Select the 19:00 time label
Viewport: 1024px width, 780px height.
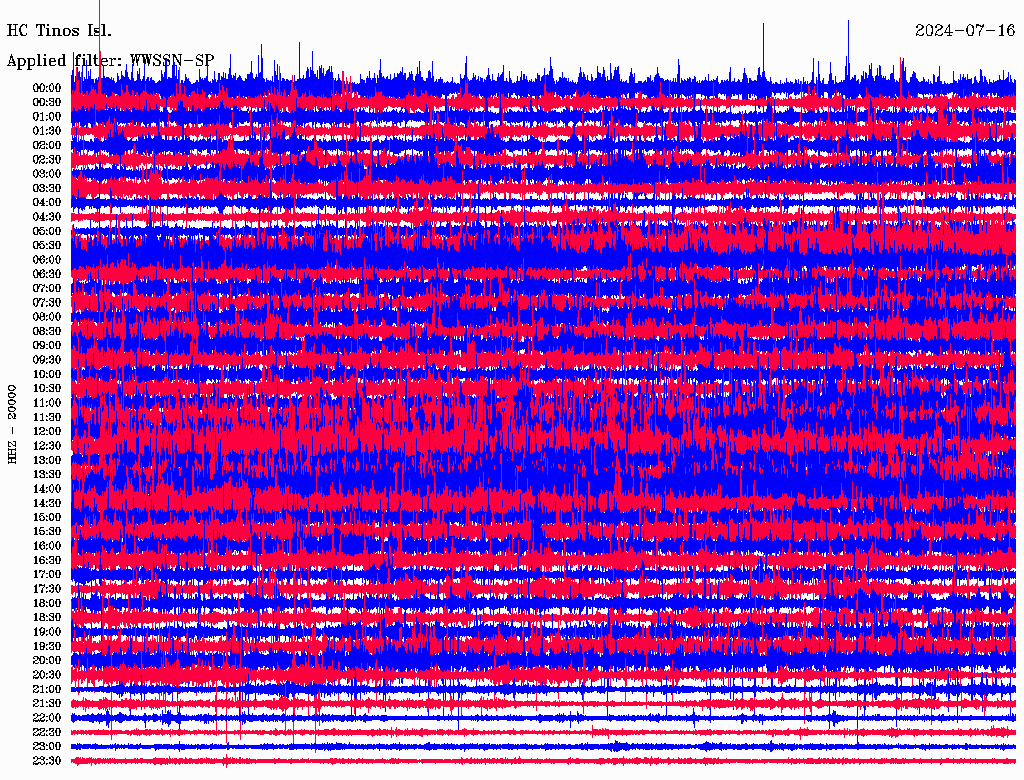[47, 632]
